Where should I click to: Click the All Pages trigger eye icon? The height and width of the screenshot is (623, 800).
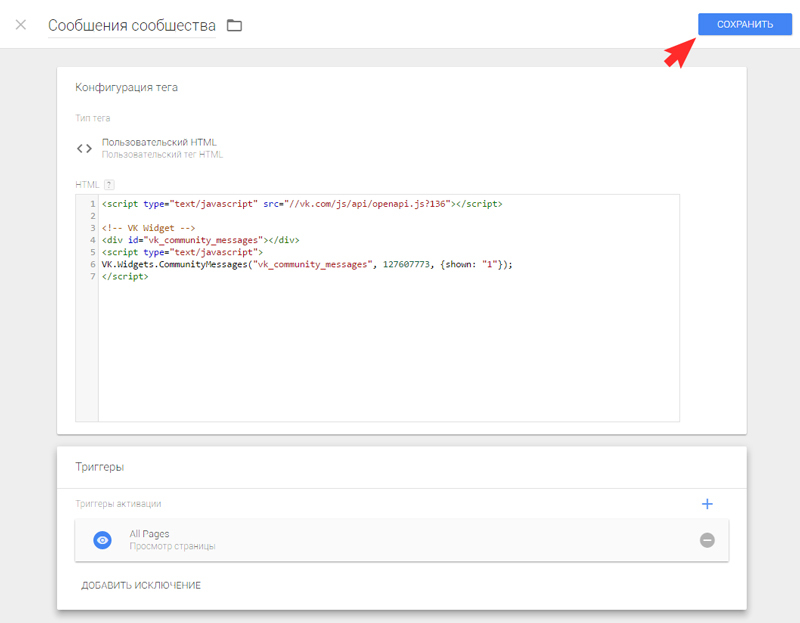click(103, 540)
